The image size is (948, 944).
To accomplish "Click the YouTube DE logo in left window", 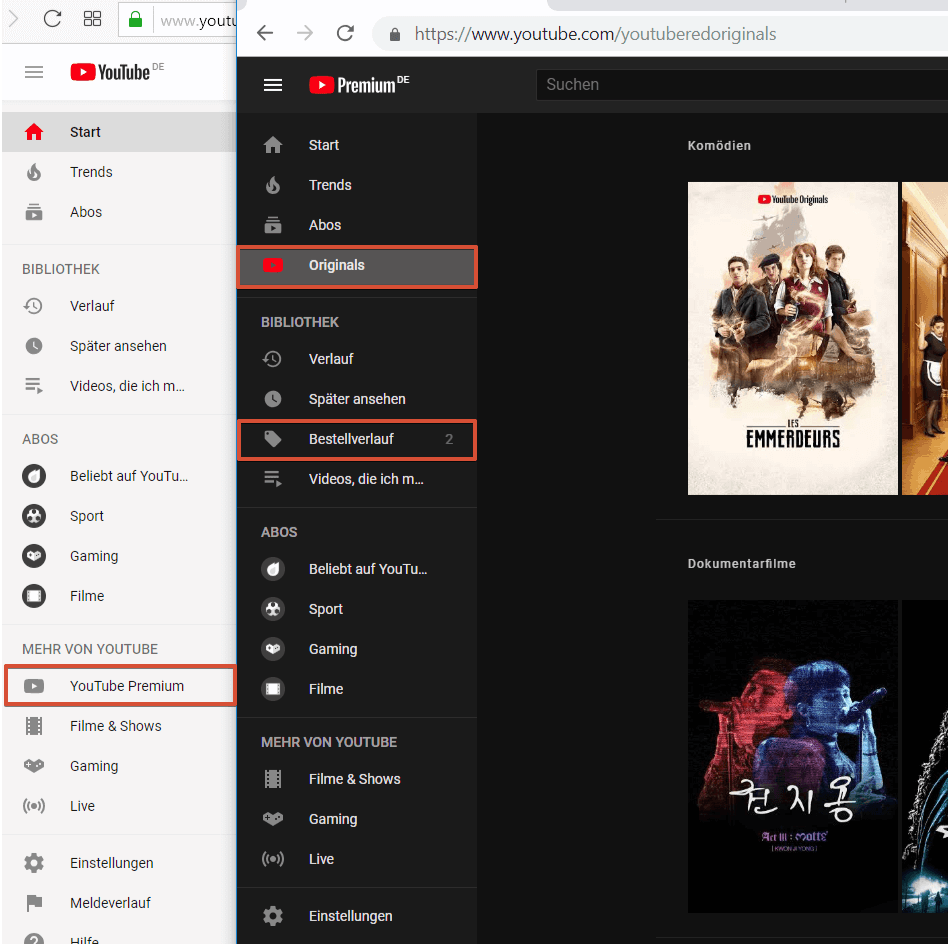I will [117, 71].
